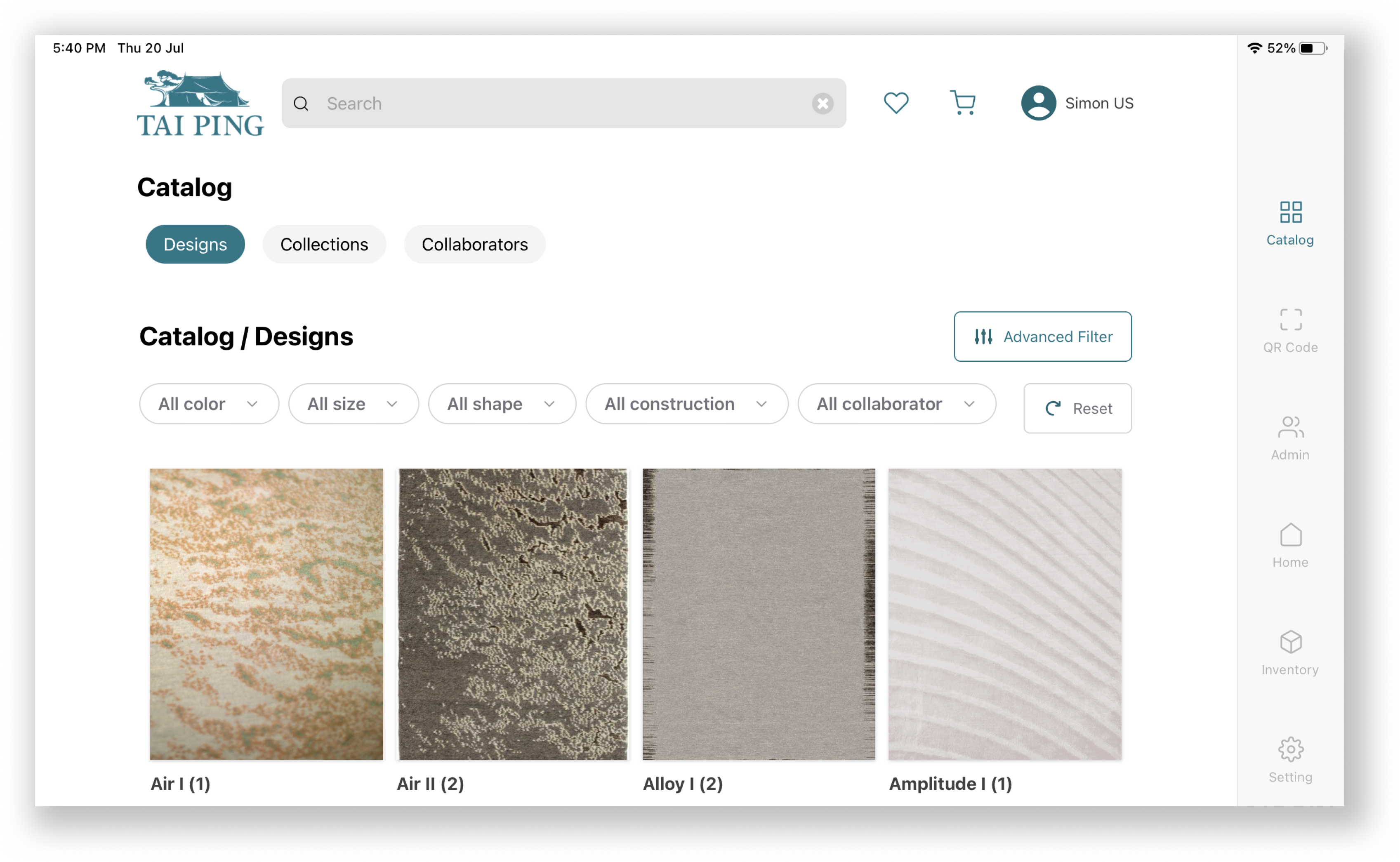Open QR Code scanner in sidebar
This screenshot has height=862, width=1400.
click(1290, 331)
